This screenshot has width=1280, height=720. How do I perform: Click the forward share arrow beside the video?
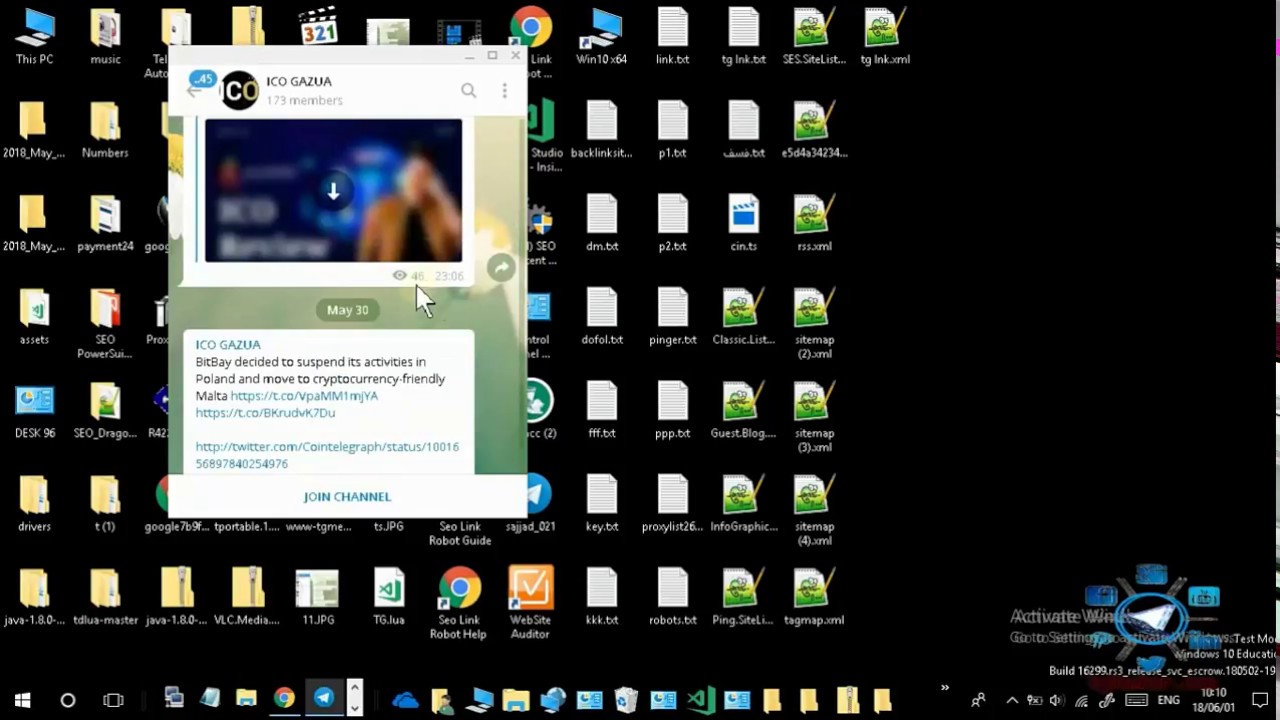tap(501, 268)
